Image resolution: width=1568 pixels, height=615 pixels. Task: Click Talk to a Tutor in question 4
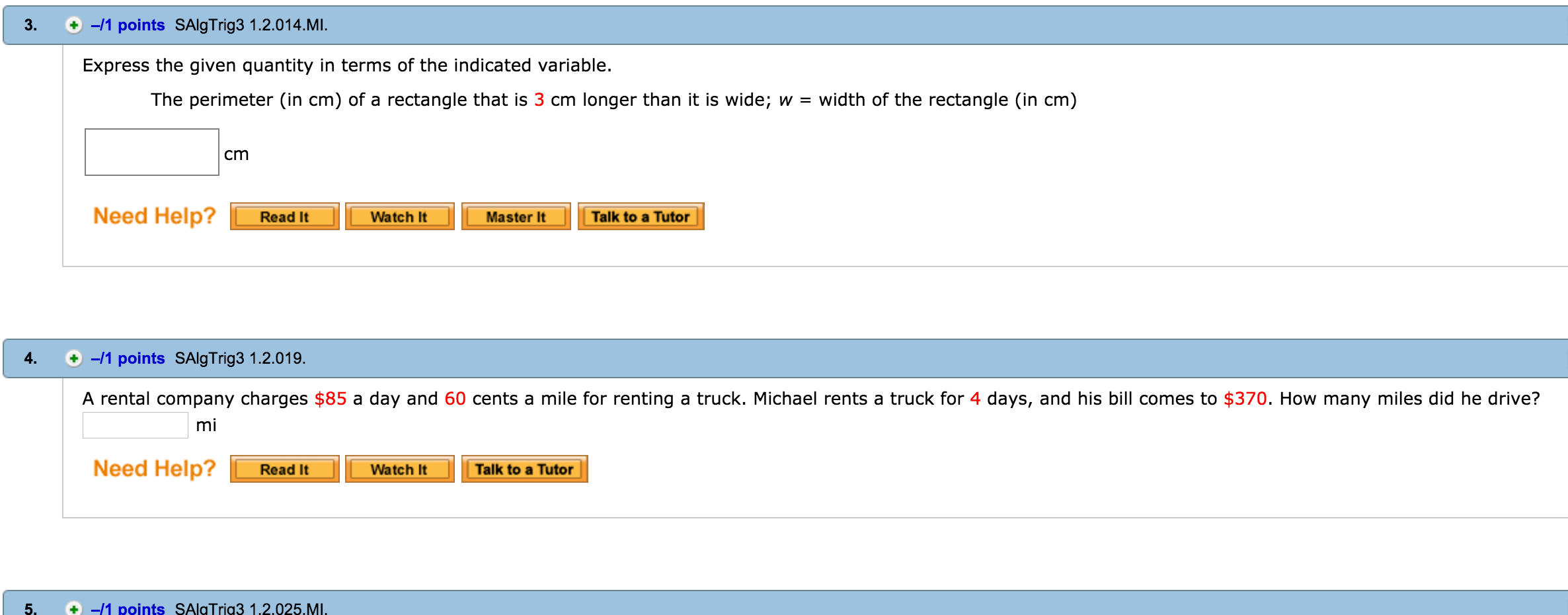point(525,469)
